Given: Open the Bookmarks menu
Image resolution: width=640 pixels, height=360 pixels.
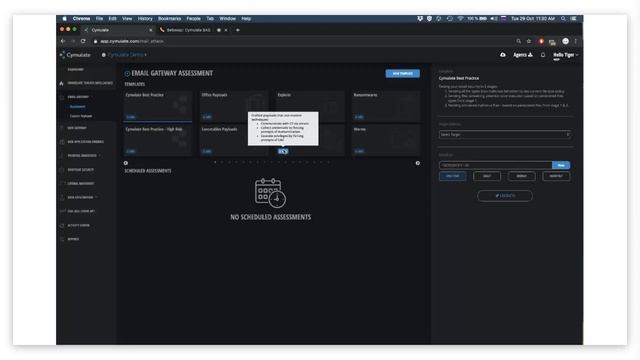Looking at the screenshot, I should 169,19.
